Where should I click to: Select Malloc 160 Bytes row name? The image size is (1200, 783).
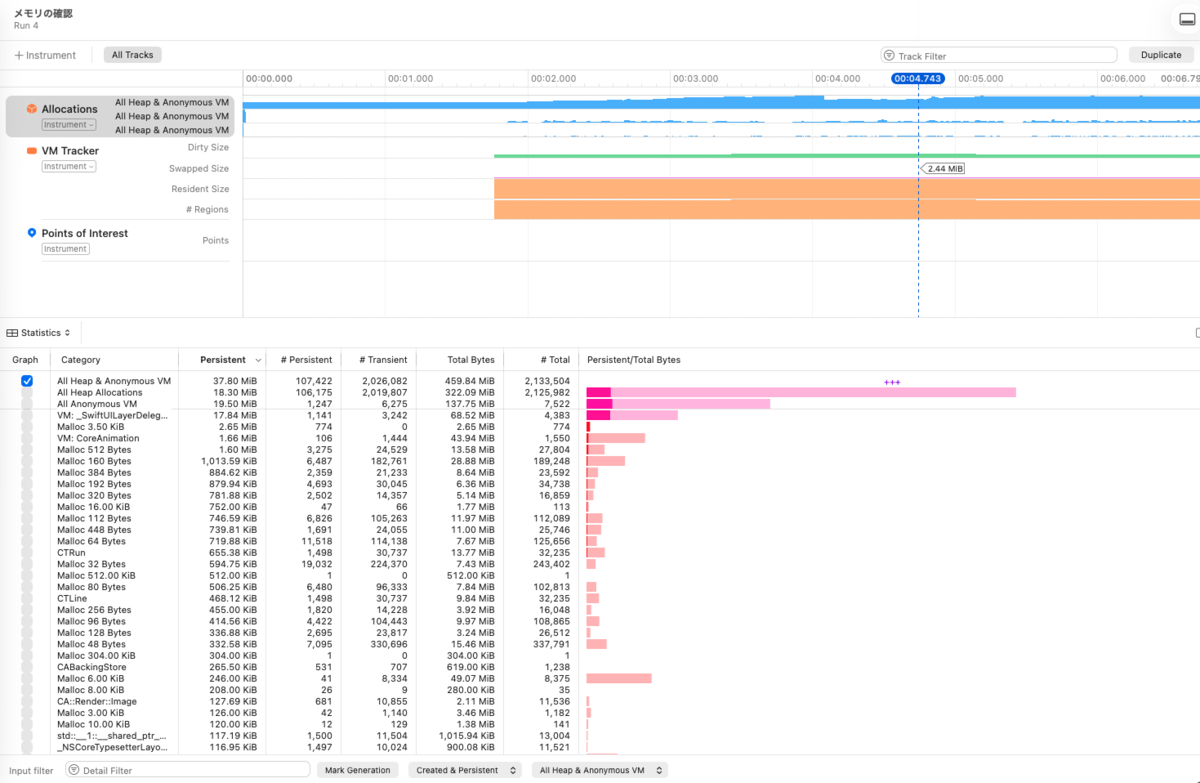click(x=94, y=461)
